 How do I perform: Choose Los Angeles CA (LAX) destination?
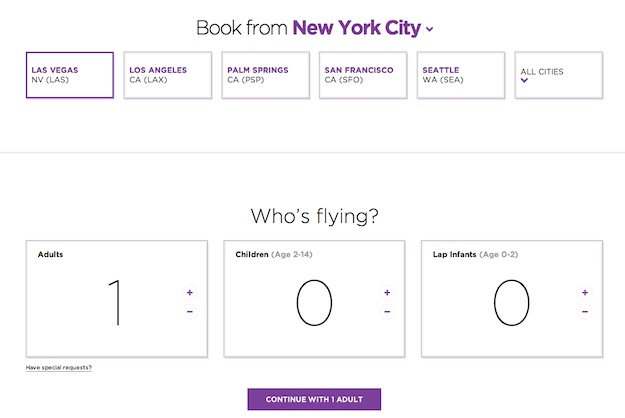pos(167,75)
